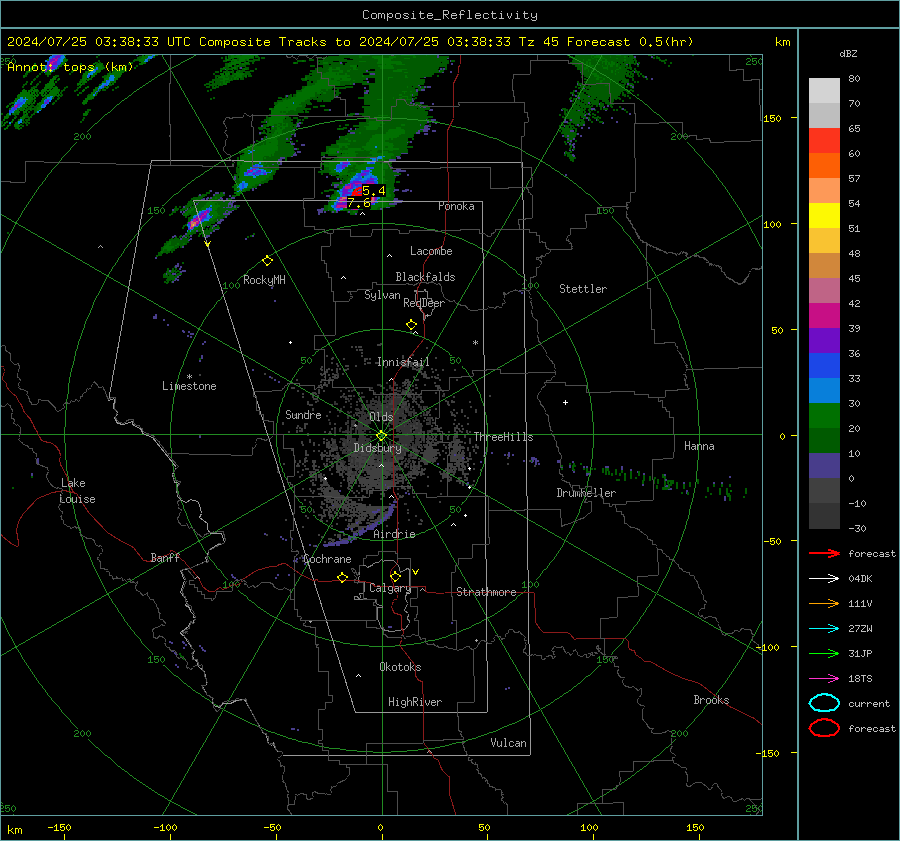Image resolution: width=900 pixels, height=841 pixels.
Task: Click the Cochrane label
Action: pos(327,559)
